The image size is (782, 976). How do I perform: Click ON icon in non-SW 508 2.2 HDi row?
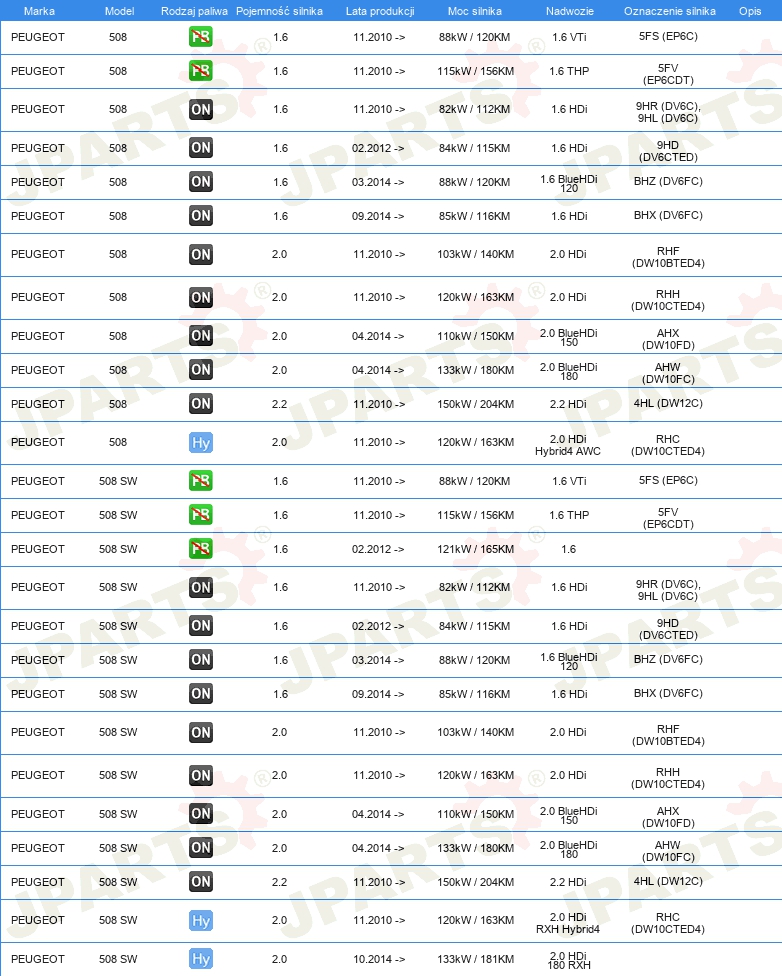200,404
